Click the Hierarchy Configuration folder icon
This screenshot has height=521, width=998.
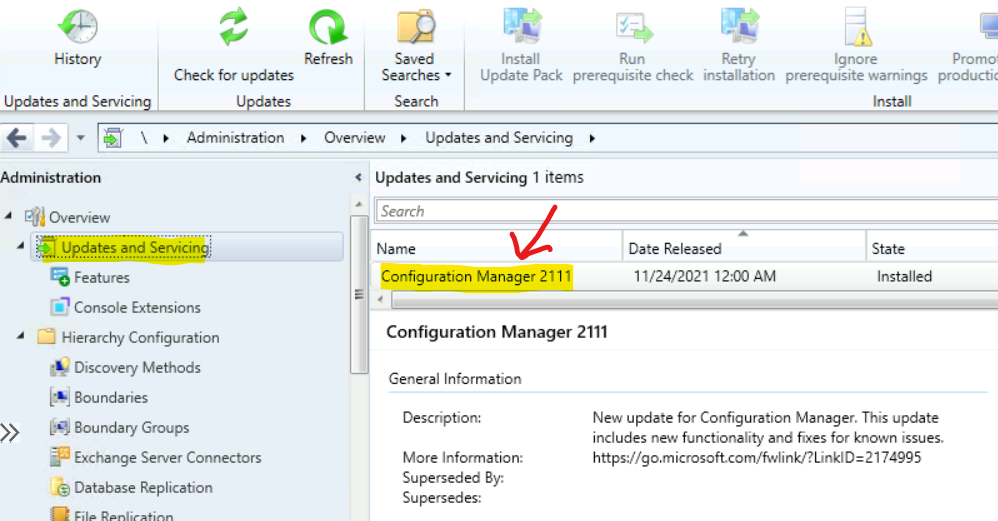[x=46, y=337]
